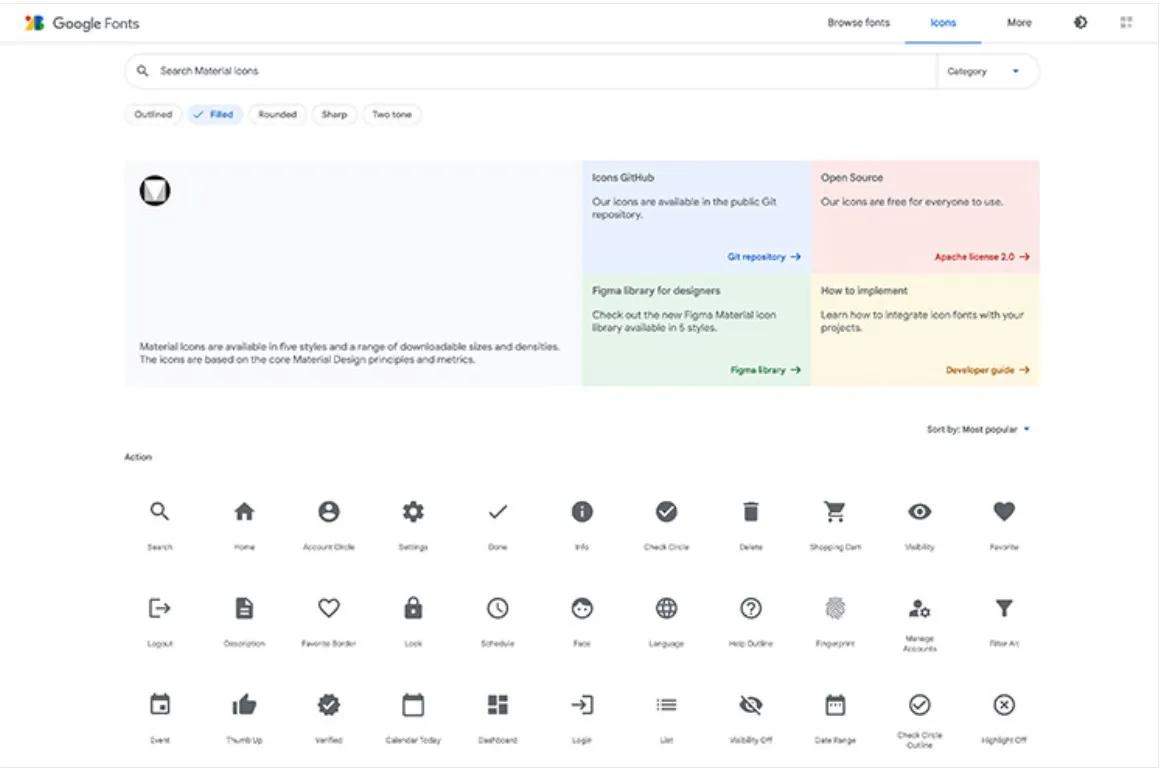Choose the List icon
Screen dimensions: 1161x777
pyautogui.click(x=666, y=704)
